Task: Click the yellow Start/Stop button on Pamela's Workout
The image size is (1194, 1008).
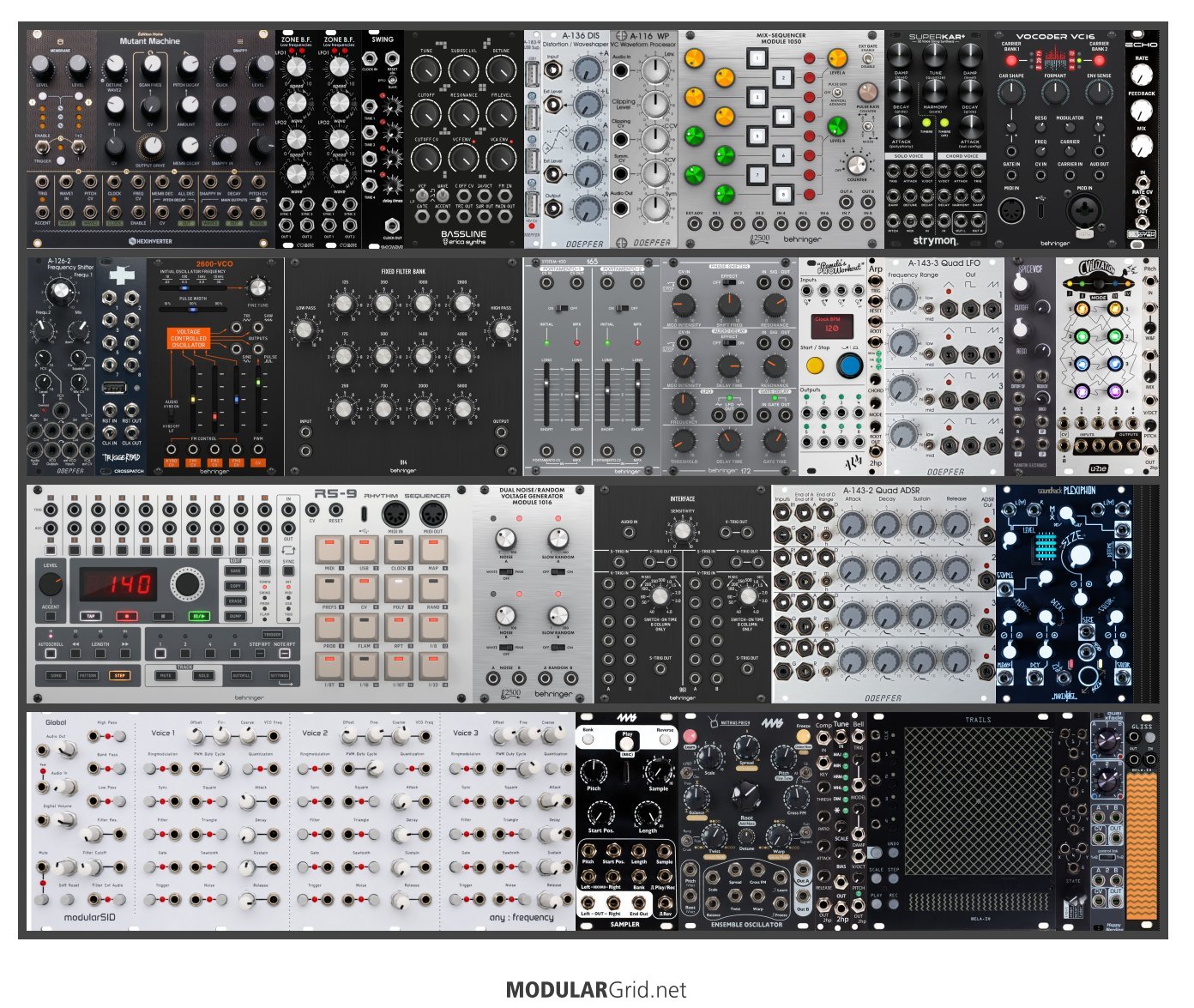Action: coord(815,366)
